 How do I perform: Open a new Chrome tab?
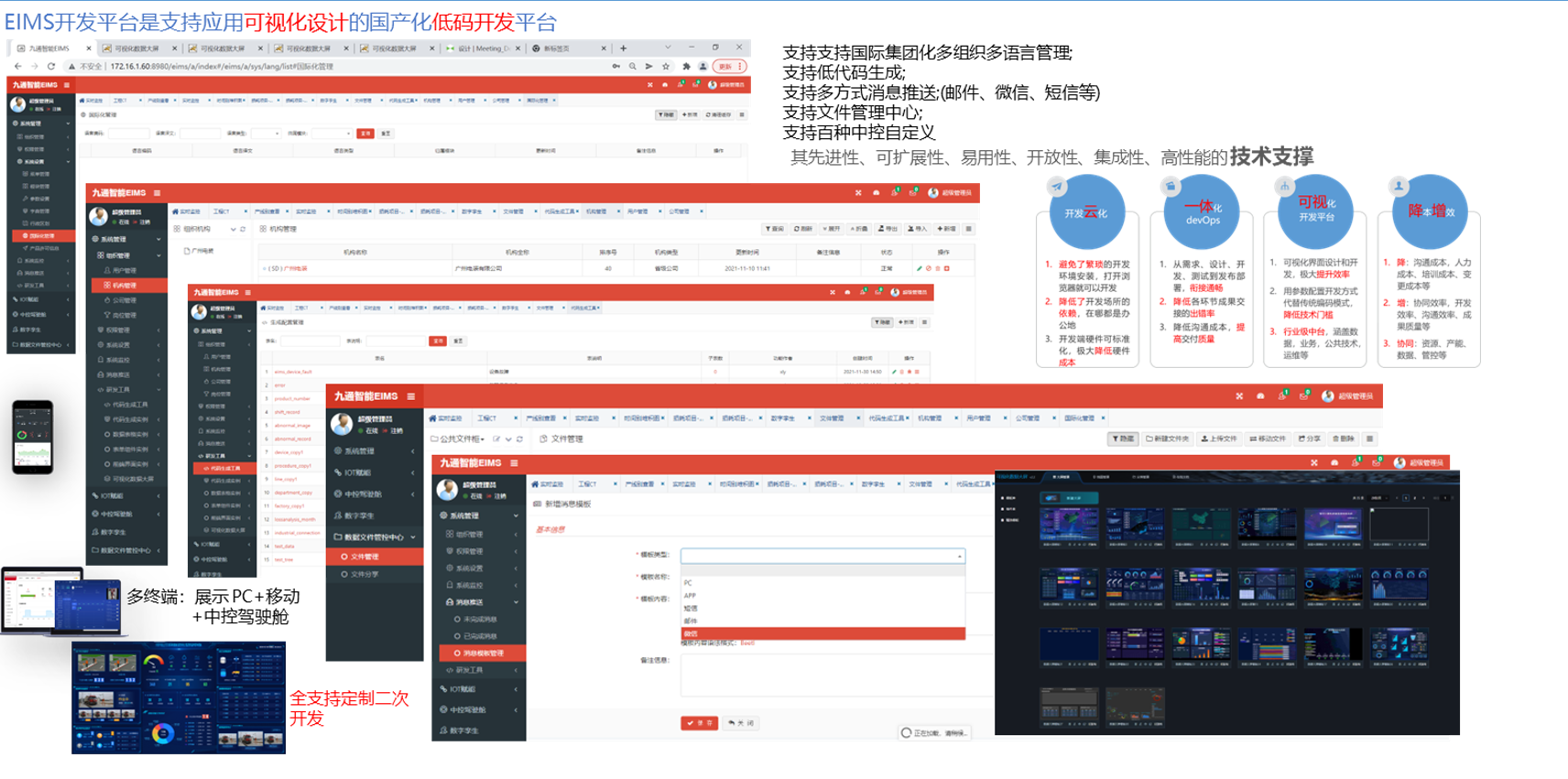pyautogui.click(x=623, y=49)
